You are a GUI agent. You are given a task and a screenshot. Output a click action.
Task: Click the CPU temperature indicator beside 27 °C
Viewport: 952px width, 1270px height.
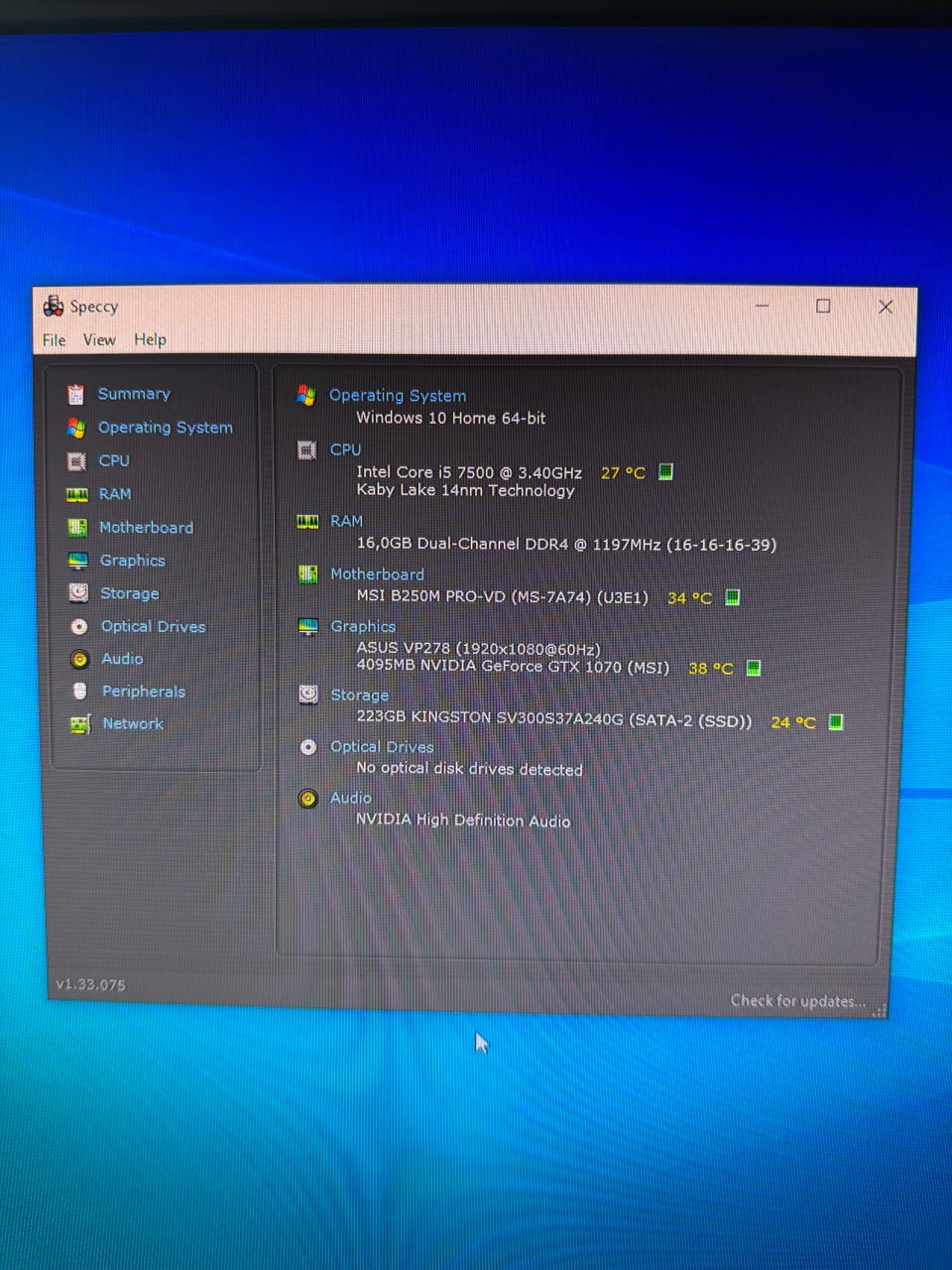[x=665, y=472]
